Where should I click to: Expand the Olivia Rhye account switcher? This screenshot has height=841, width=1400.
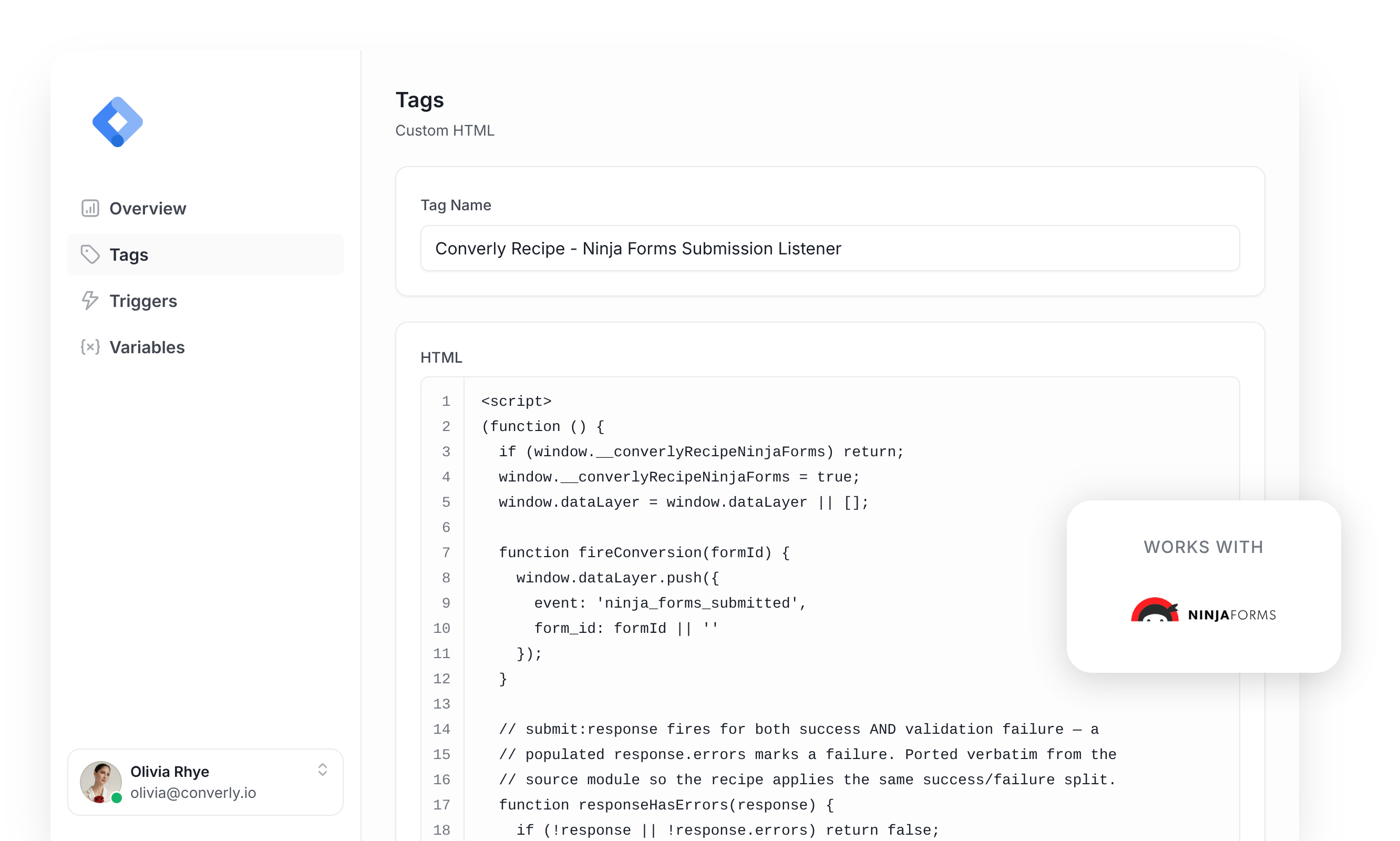tap(322, 770)
